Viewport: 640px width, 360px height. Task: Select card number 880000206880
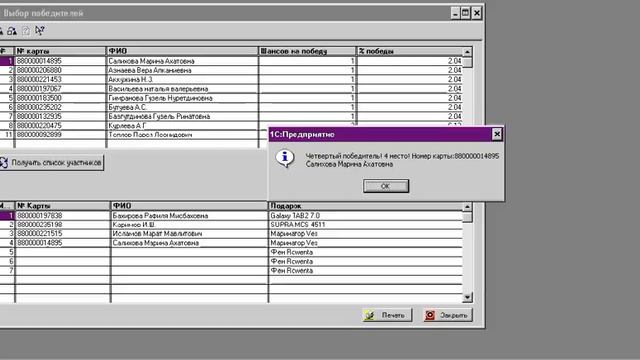pyautogui.click(x=60, y=70)
